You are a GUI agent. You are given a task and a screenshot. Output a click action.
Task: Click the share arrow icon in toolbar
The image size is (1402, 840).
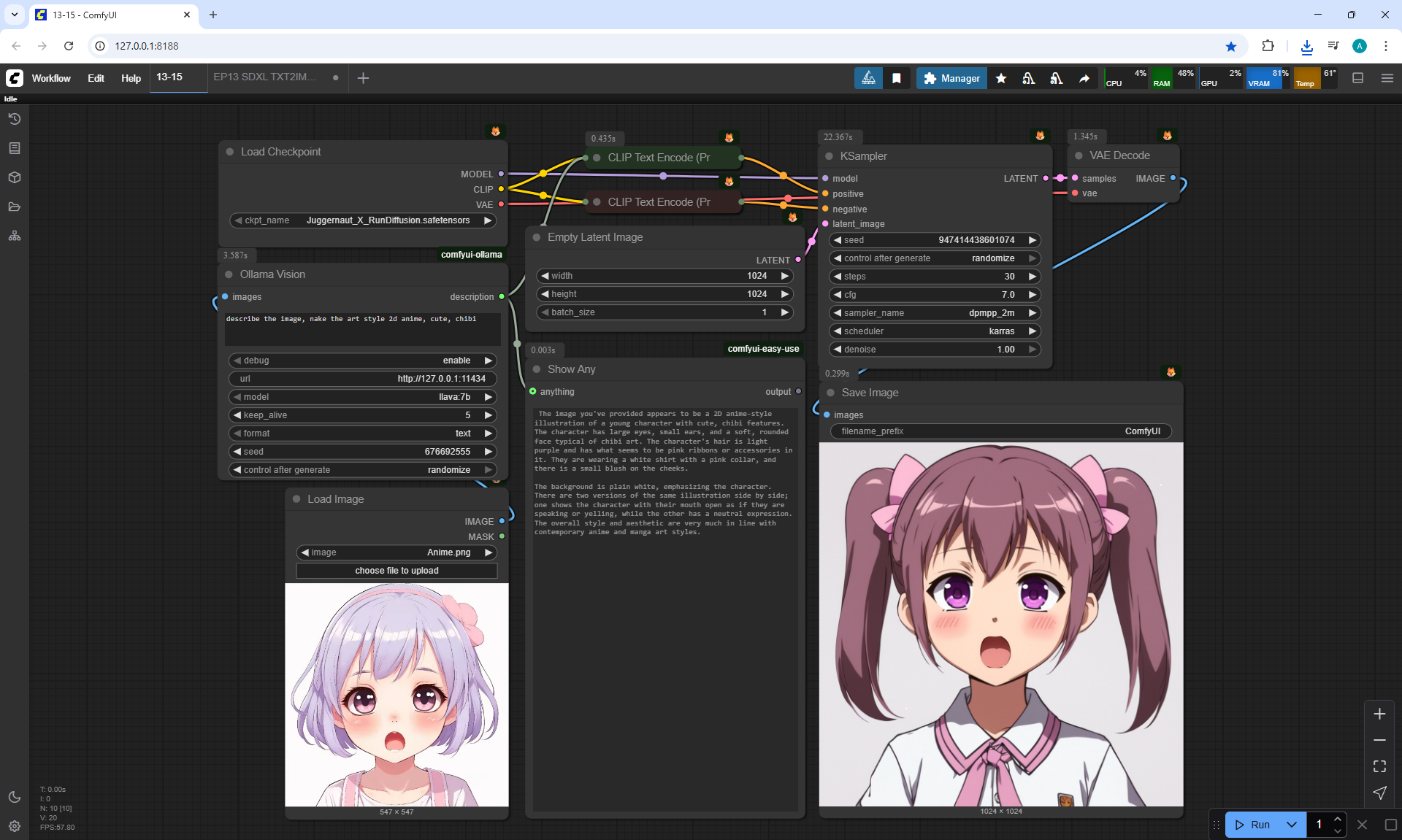tap(1084, 78)
